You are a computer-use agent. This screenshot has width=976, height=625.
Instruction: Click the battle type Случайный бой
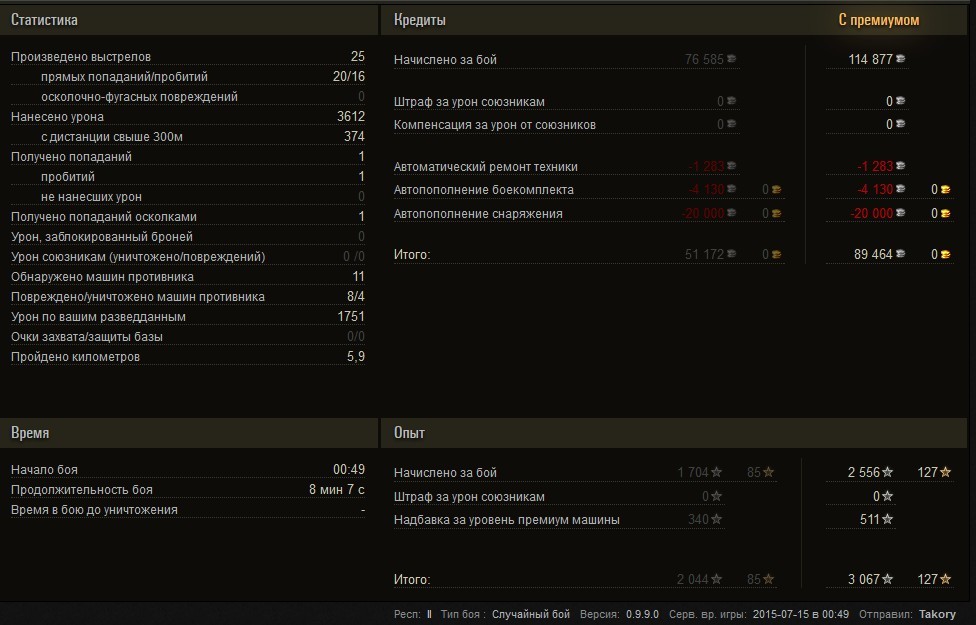[531, 614]
